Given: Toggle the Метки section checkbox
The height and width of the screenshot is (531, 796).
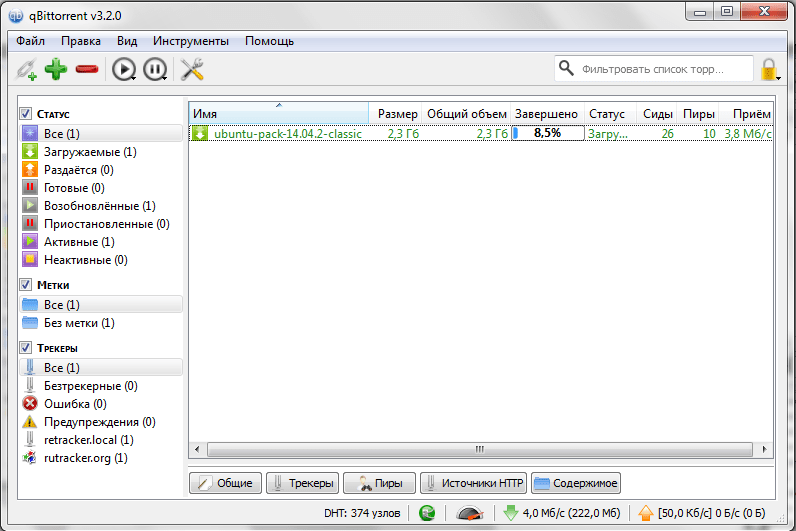Looking at the screenshot, I should 26,284.
